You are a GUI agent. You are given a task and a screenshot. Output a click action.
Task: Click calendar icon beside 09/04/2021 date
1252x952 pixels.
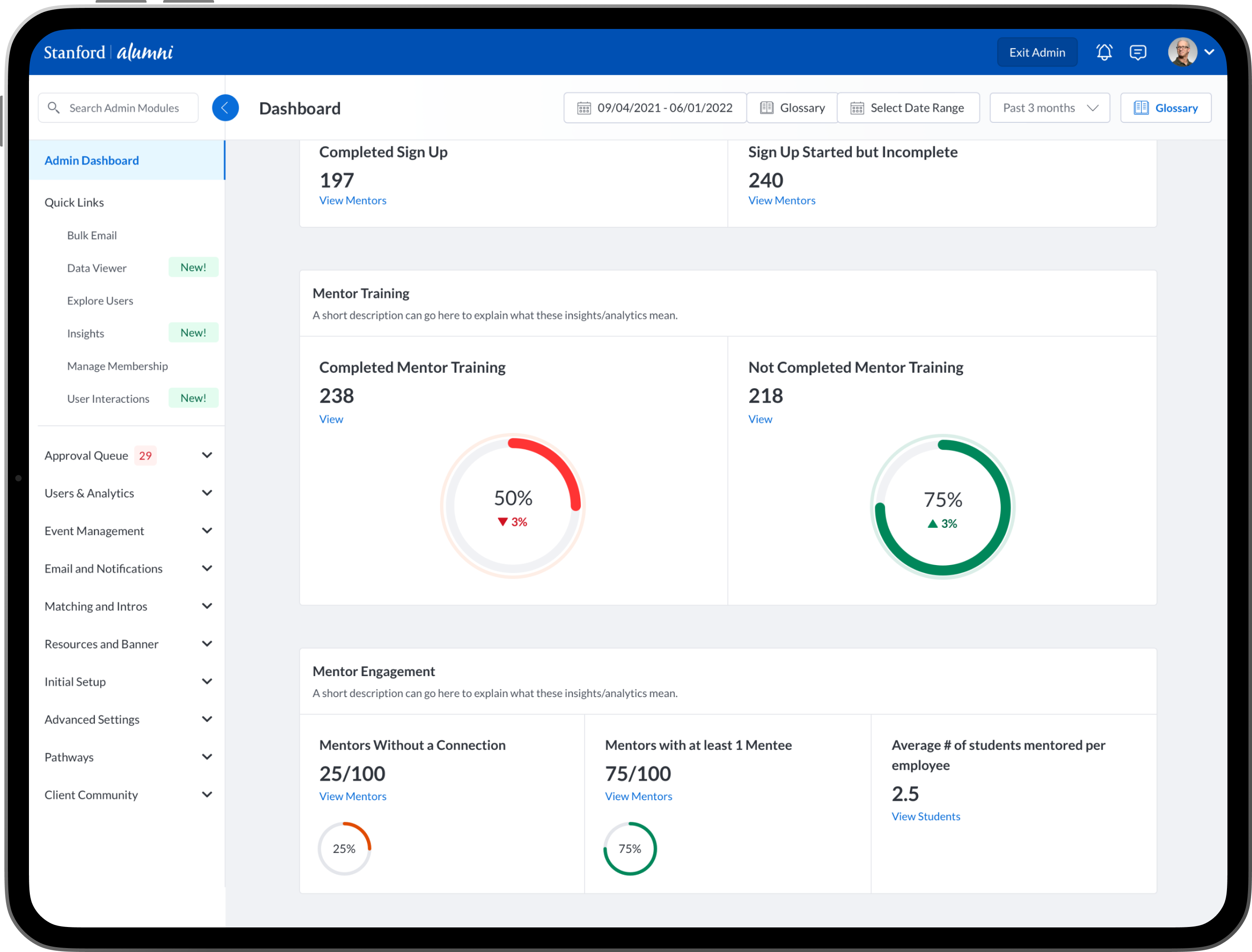(583, 107)
